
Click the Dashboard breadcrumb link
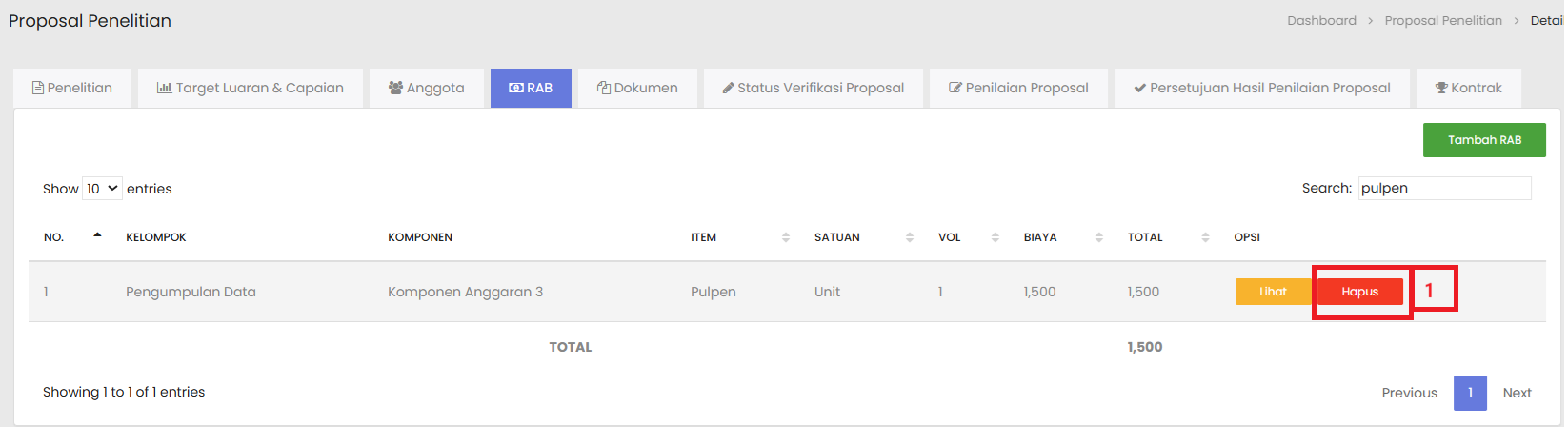pyautogui.click(x=1321, y=21)
